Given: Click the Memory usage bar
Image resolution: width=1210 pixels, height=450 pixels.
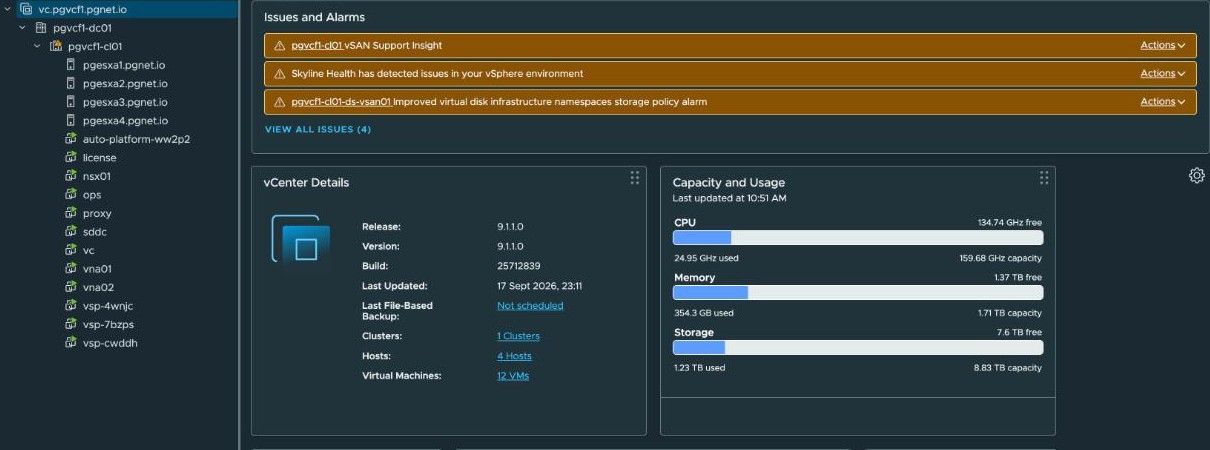Looking at the screenshot, I should (x=858, y=293).
